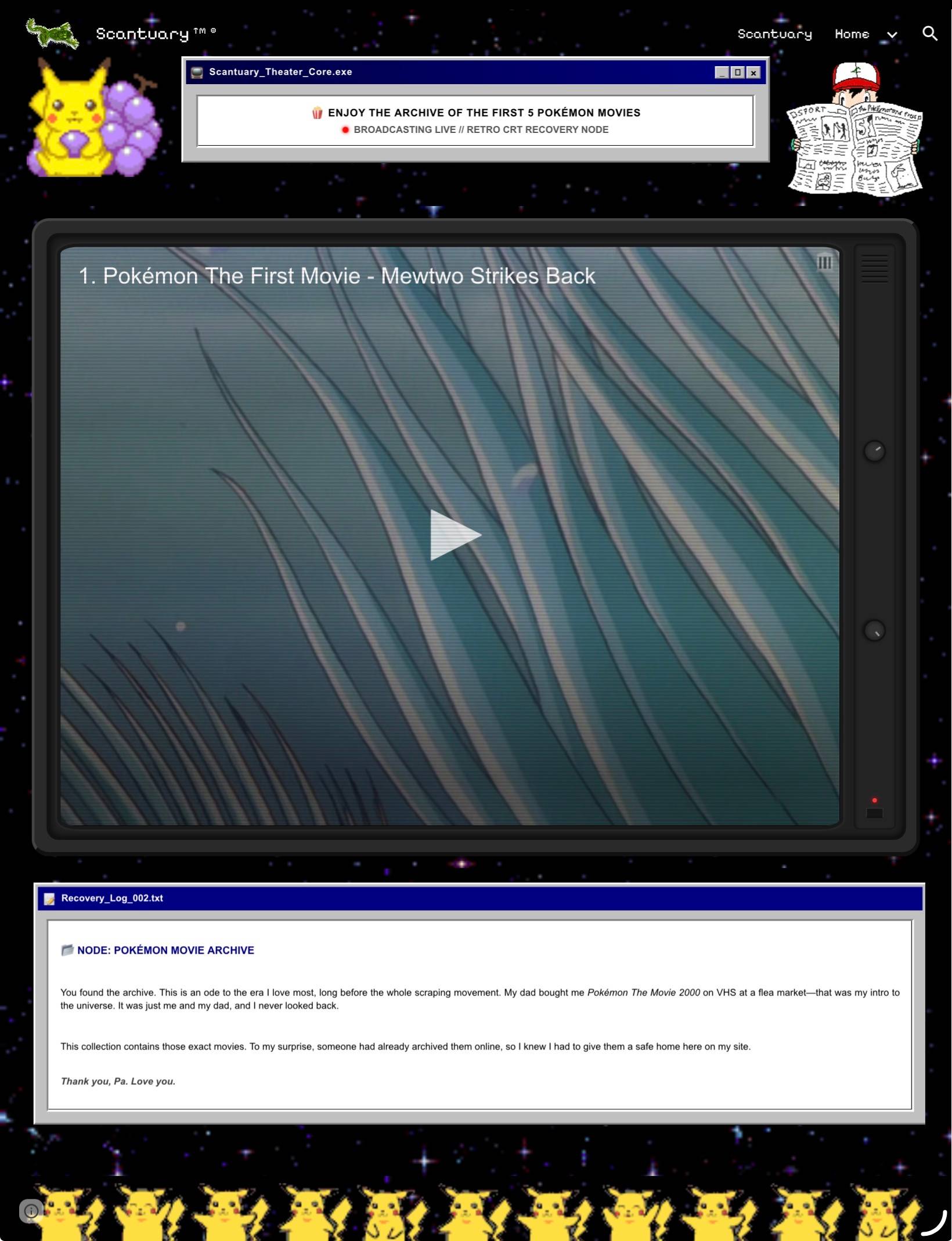The image size is (952, 1241).
Task: Click the Pikachu with grapes image
Action: click(94, 117)
